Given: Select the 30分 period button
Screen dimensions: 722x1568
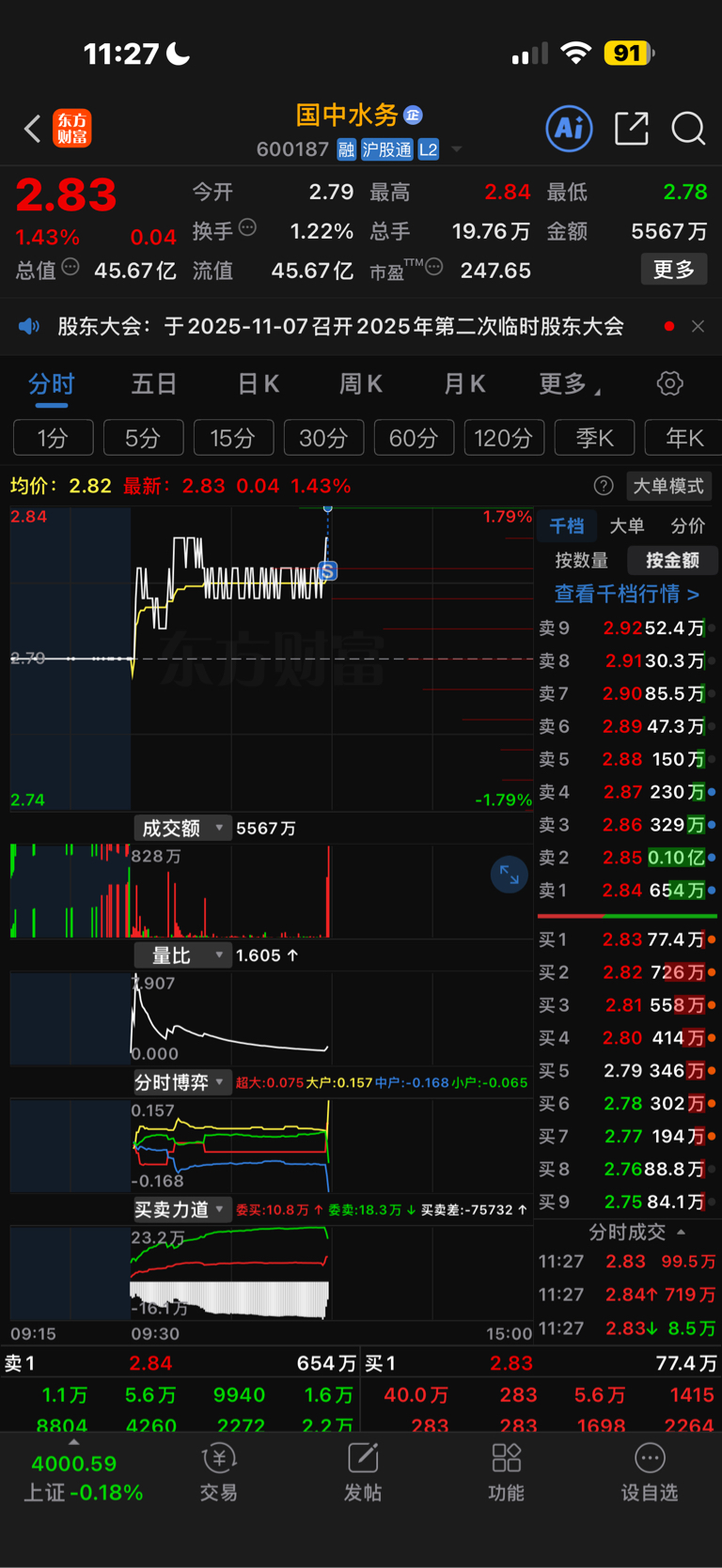Looking at the screenshot, I should tap(323, 438).
